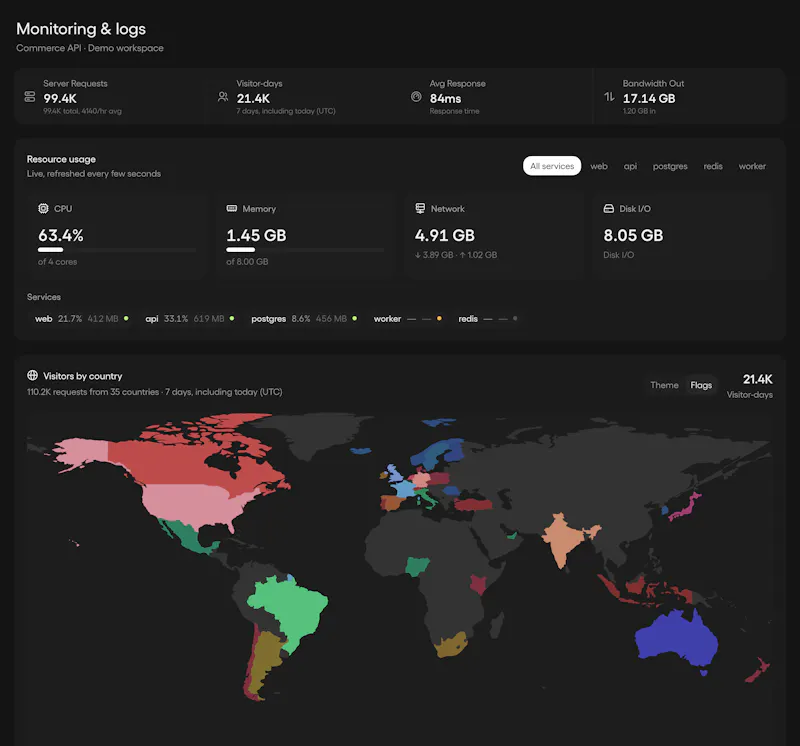Filter resource usage by redis tab
The height and width of the screenshot is (746, 800).
pyautogui.click(x=713, y=166)
